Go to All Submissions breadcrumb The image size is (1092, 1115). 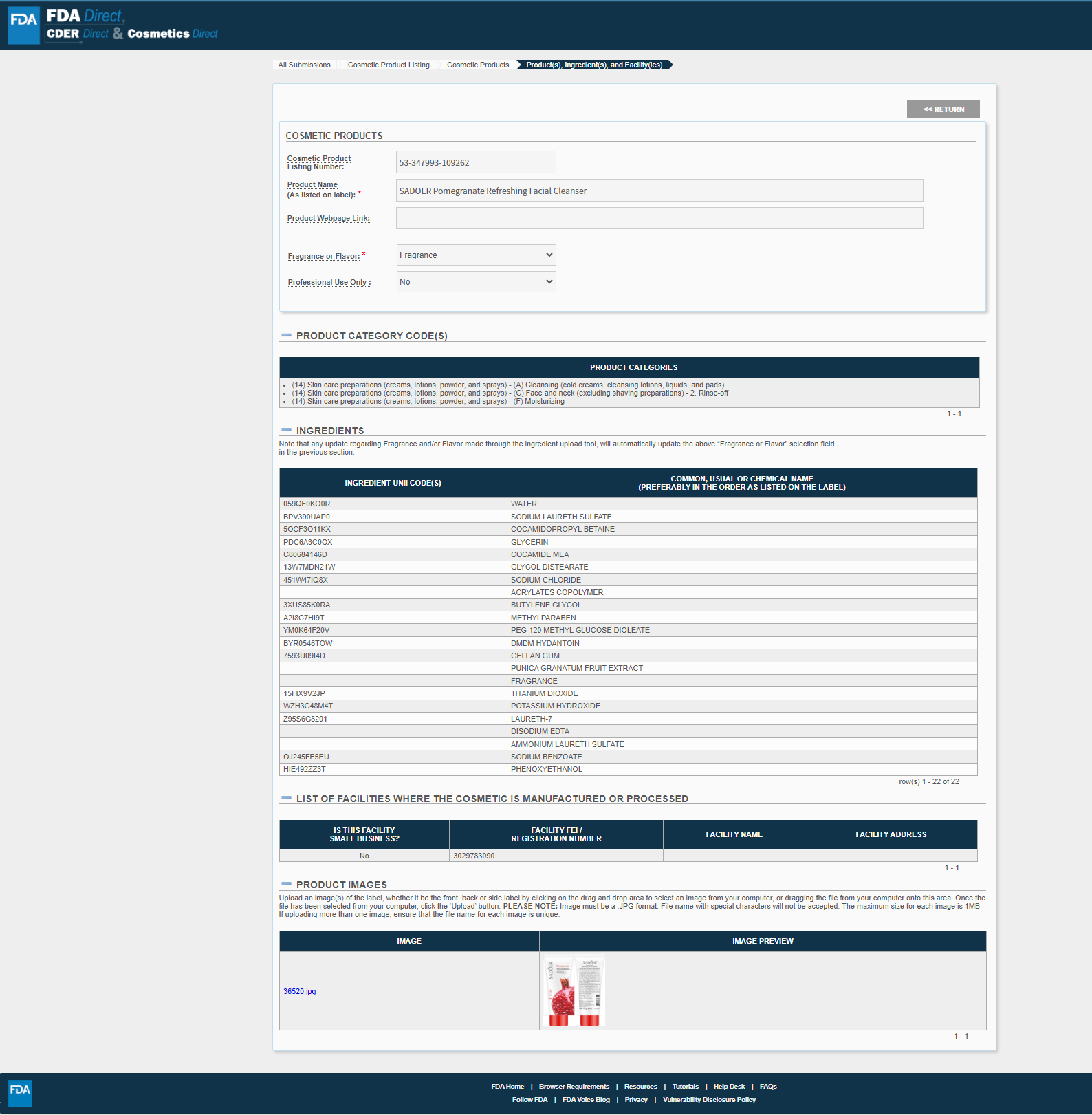click(x=304, y=65)
